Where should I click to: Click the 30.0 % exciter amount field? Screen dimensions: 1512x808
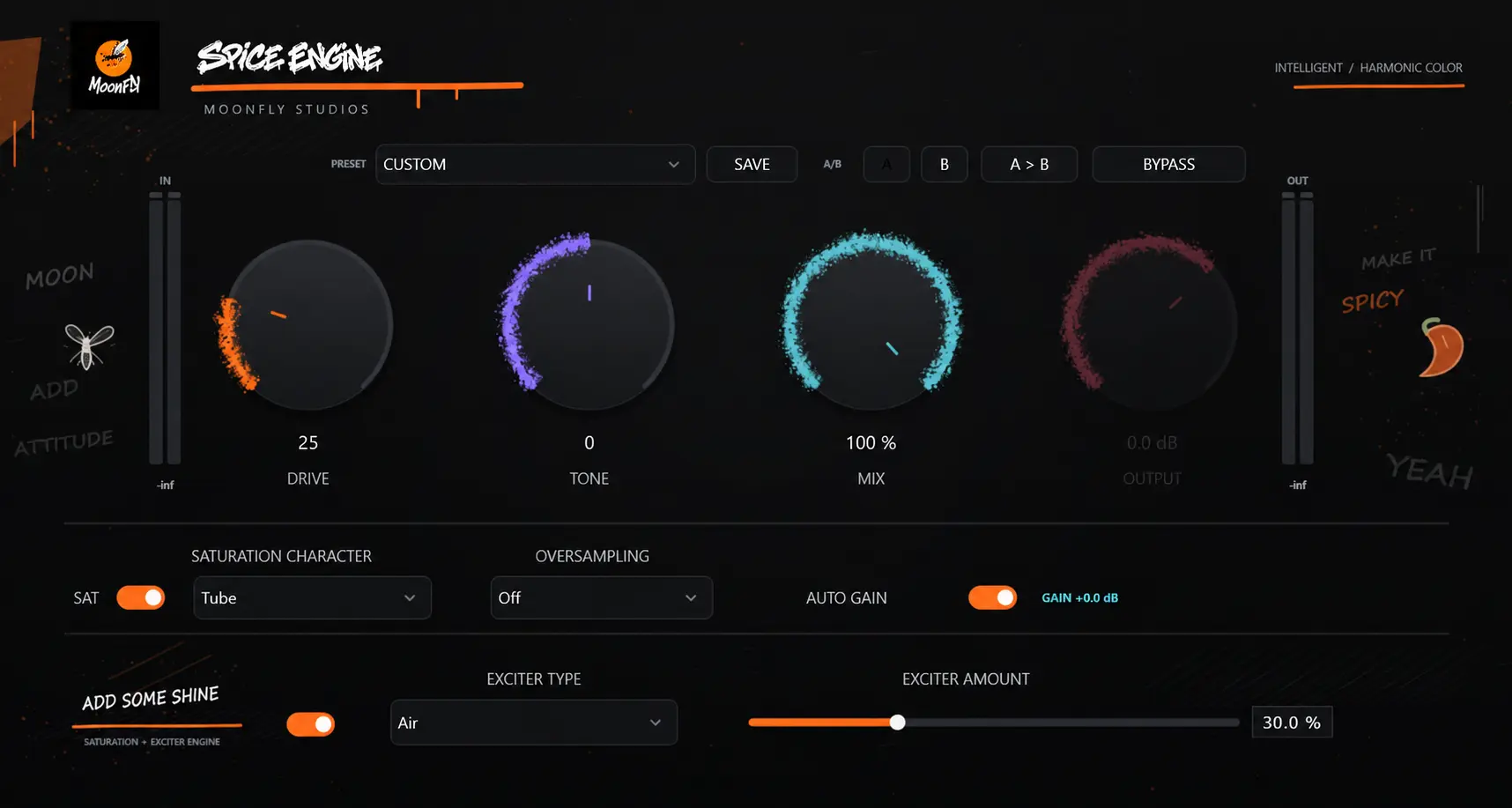1292,723
